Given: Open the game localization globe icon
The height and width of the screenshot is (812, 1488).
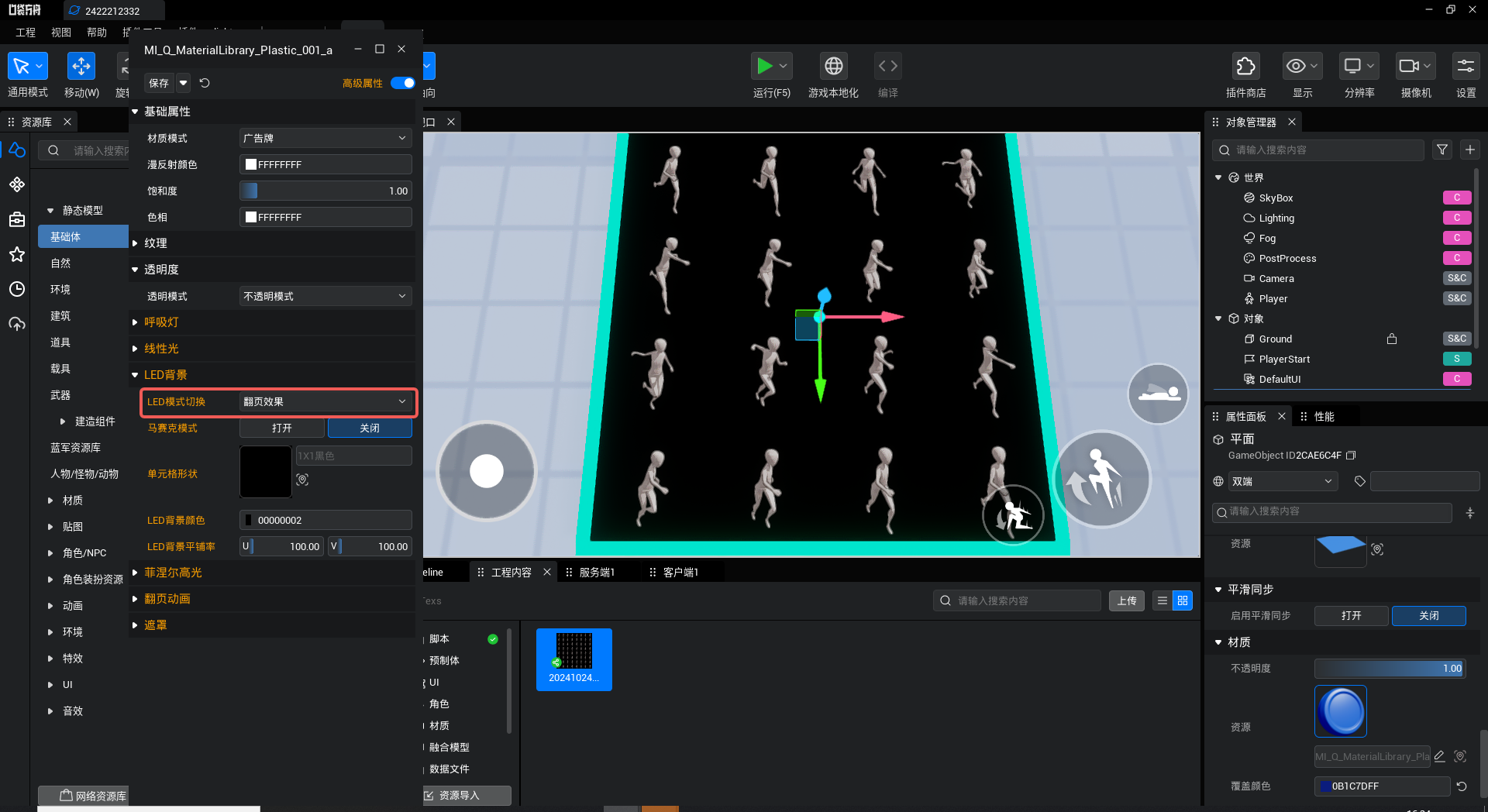Looking at the screenshot, I should (834, 67).
